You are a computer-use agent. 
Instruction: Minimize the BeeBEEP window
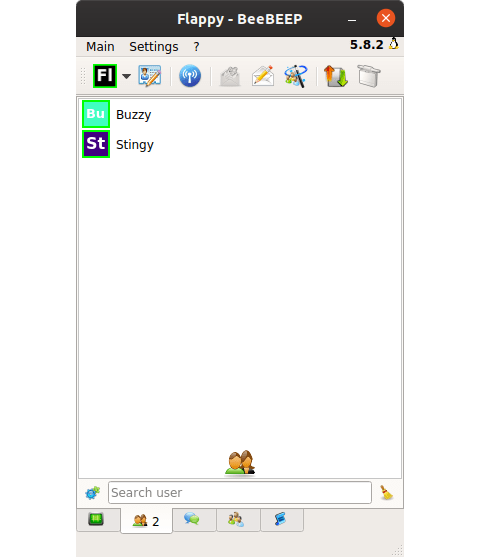pos(352,19)
